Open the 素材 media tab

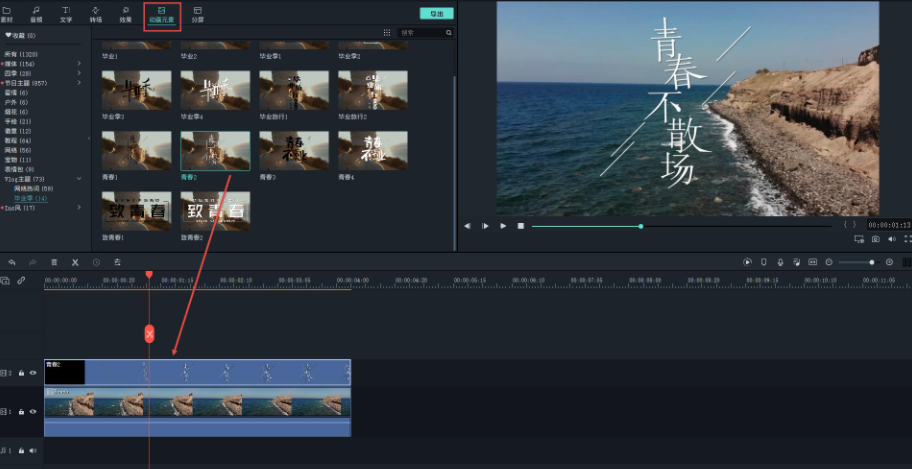pyautogui.click(x=6, y=15)
